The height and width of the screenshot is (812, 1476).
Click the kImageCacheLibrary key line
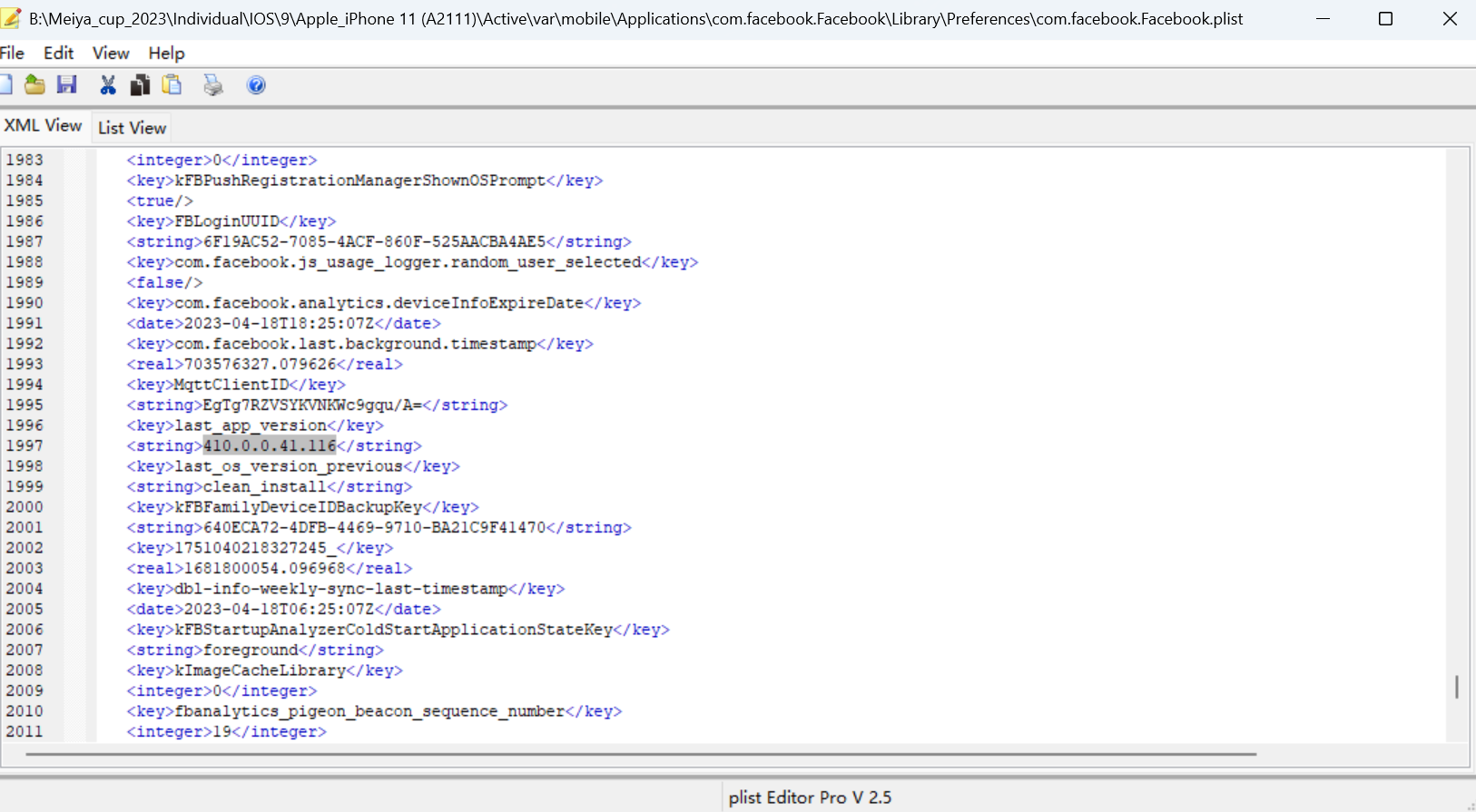click(x=265, y=670)
